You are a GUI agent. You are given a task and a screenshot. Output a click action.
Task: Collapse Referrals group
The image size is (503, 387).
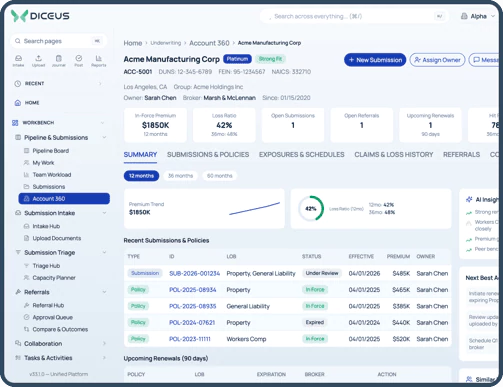point(104,292)
